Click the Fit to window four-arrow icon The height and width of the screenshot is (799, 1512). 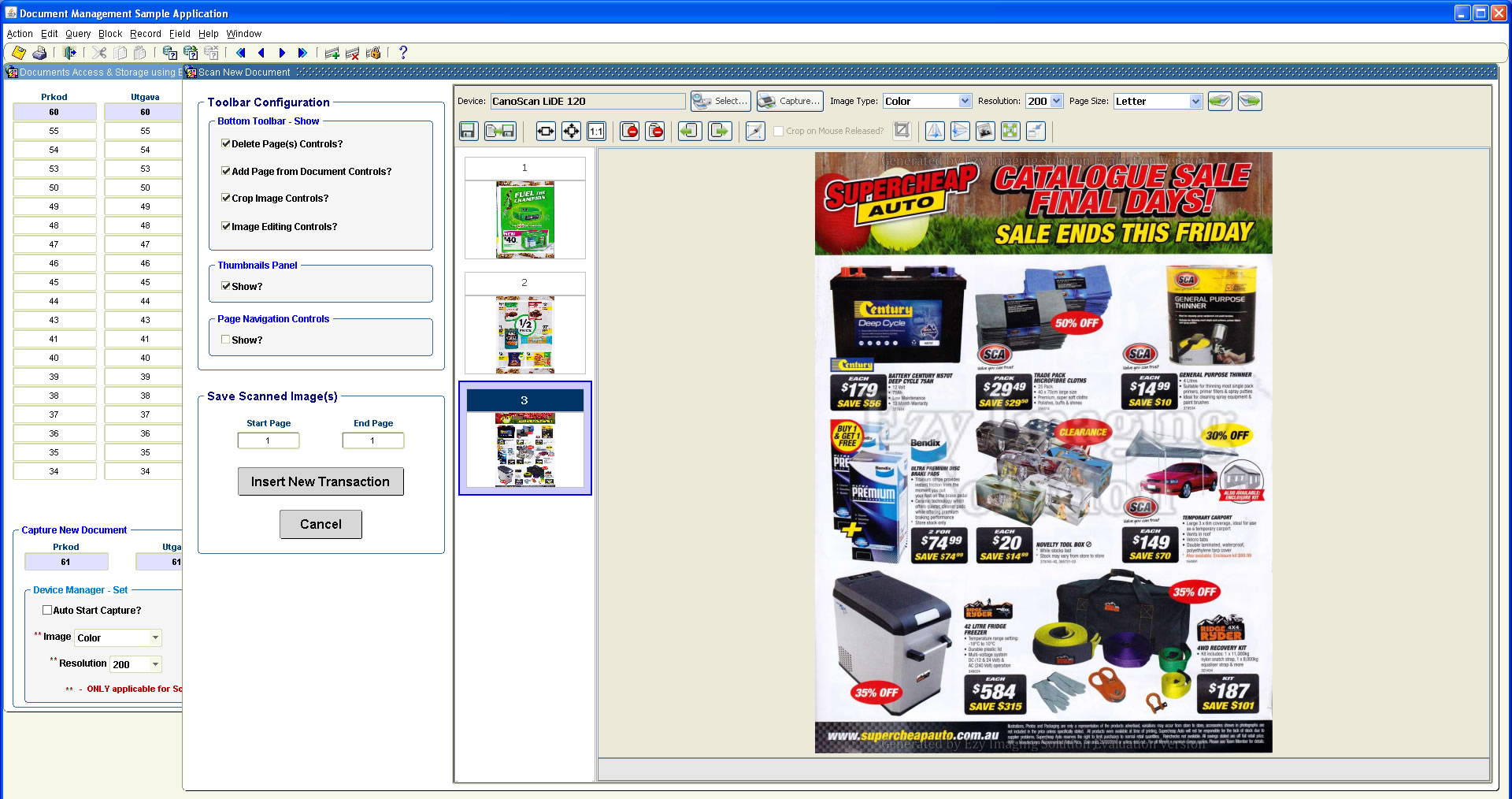tap(571, 131)
